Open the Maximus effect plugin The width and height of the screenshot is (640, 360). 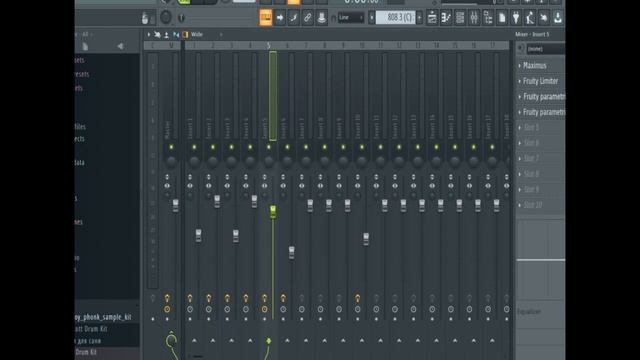tap(535, 65)
